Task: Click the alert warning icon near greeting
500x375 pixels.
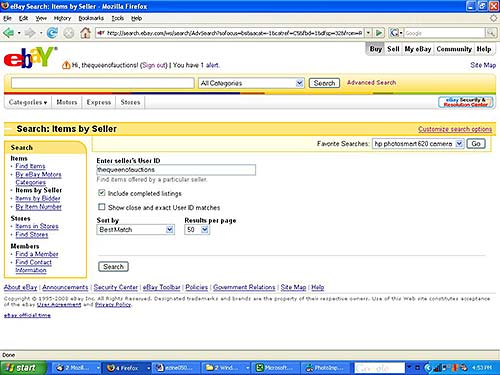Action: (66, 65)
